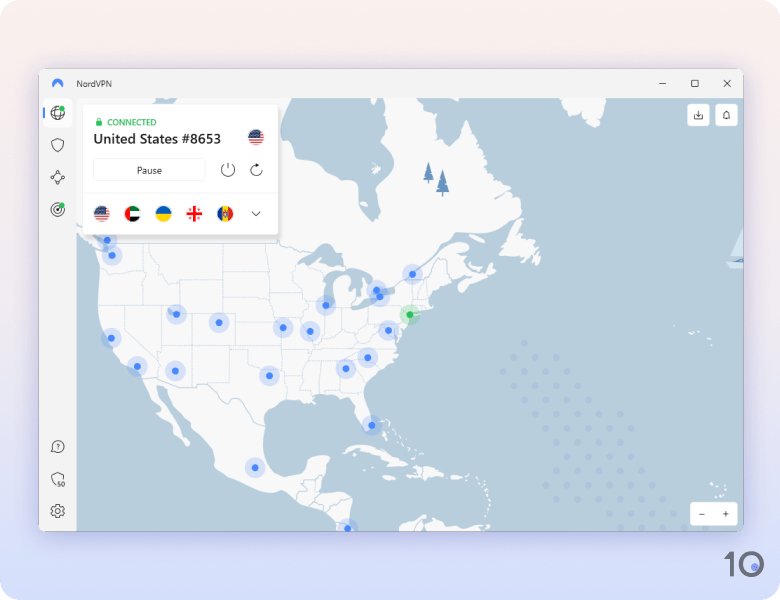This screenshot has width=780, height=600.
Task: Expand the recent connections chevron
Action: (256, 214)
